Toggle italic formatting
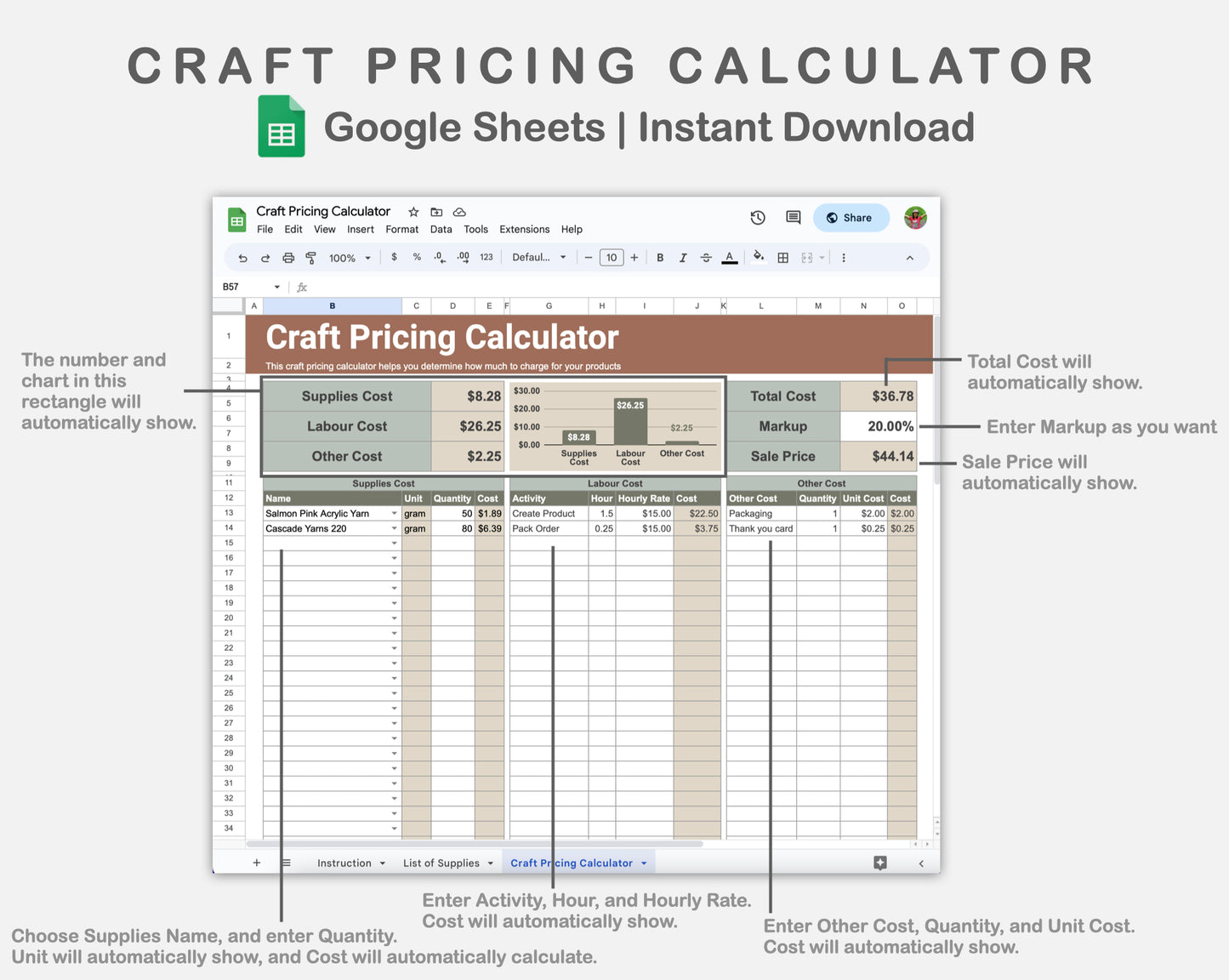This screenshot has width=1229, height=980. click(x=683, y=257)
